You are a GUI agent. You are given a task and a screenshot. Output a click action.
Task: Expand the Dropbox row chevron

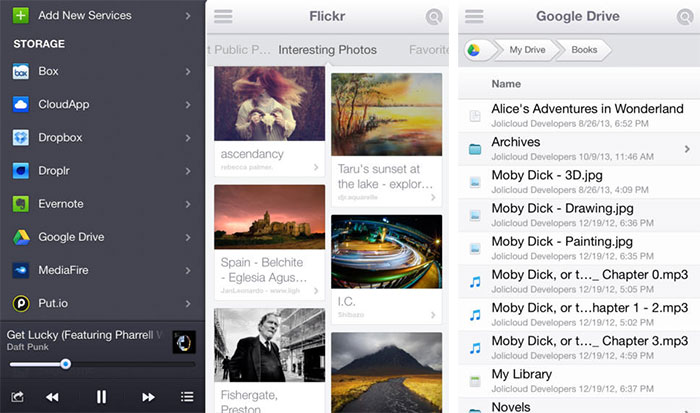188,138
